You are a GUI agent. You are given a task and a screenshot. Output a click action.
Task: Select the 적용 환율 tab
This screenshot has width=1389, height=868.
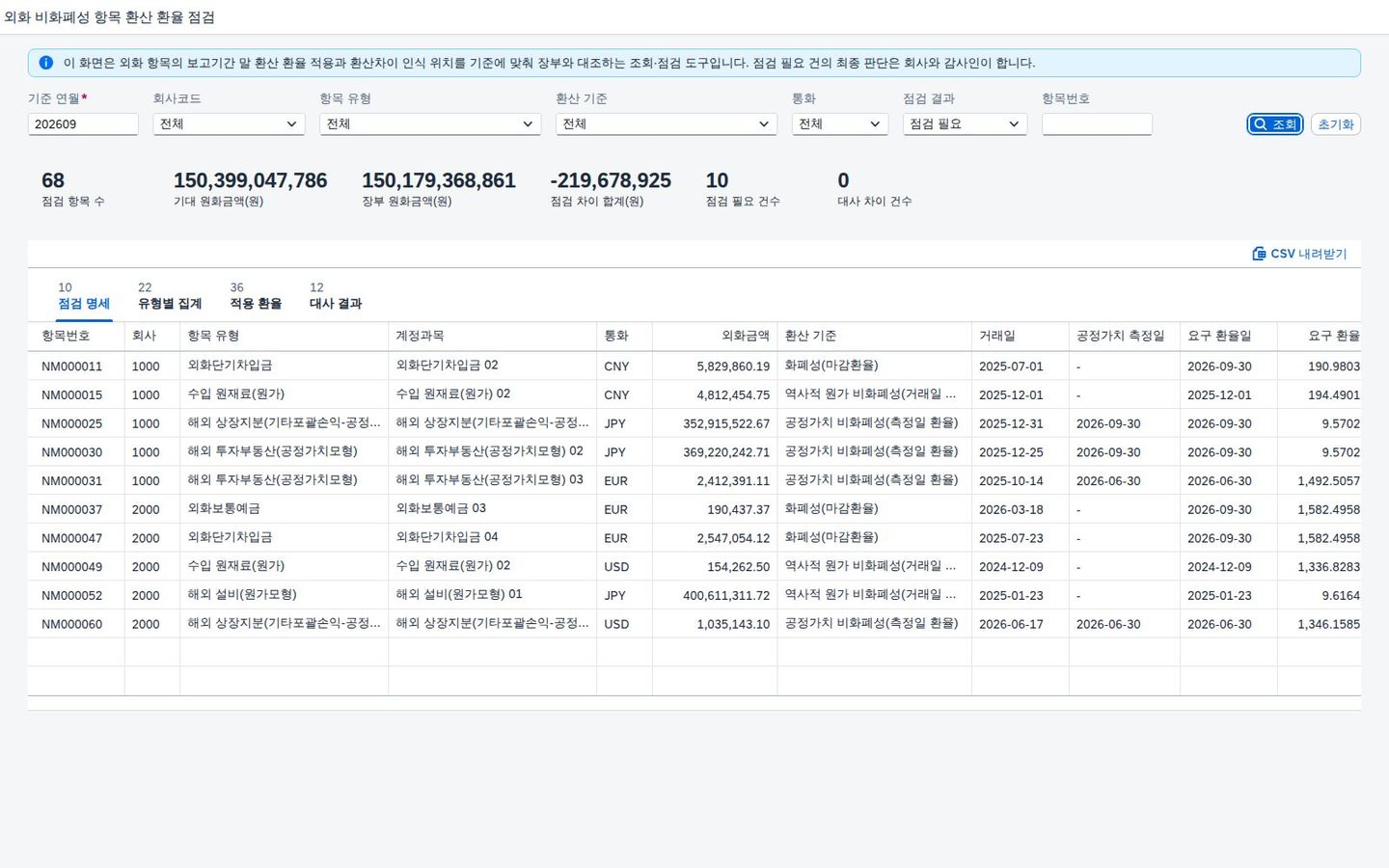[256, 296]
